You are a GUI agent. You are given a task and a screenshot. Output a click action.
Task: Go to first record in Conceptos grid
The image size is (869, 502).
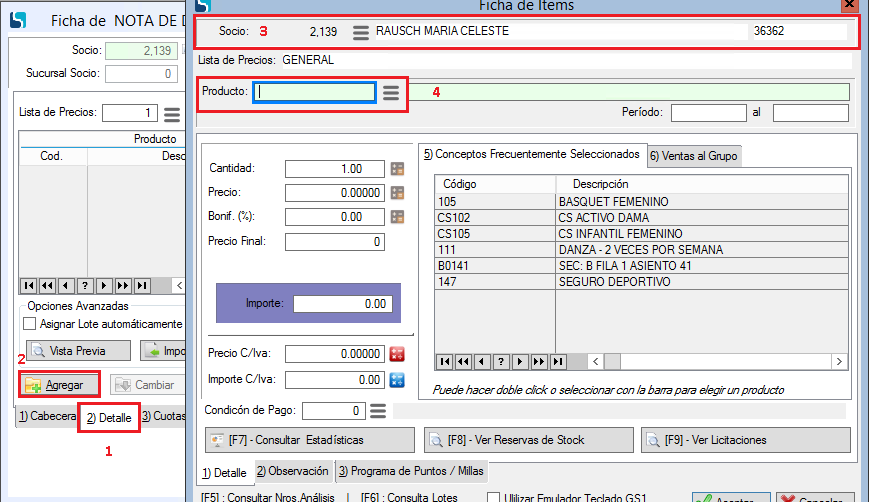(x=444, y=362)
